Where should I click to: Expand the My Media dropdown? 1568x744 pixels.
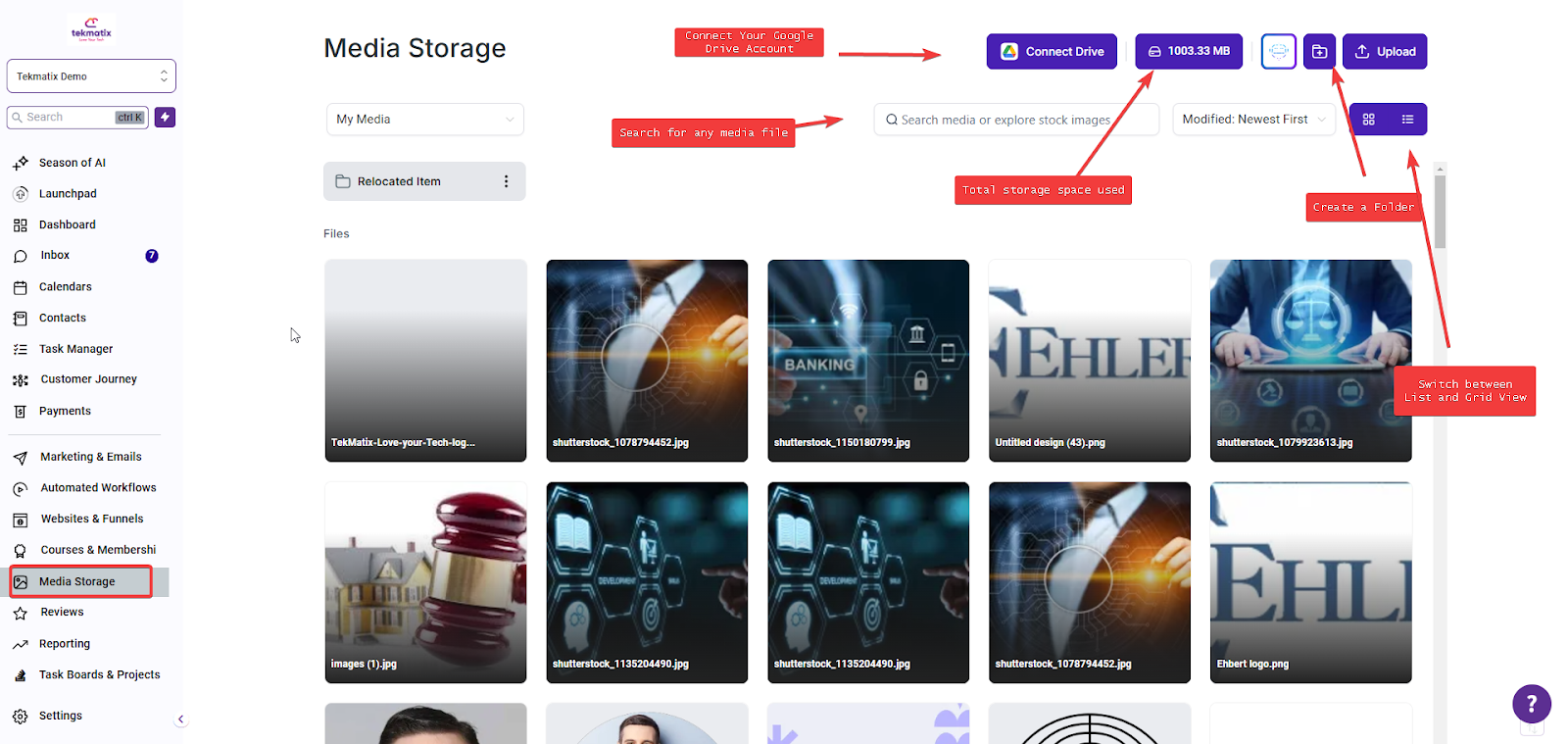(424, 120)
